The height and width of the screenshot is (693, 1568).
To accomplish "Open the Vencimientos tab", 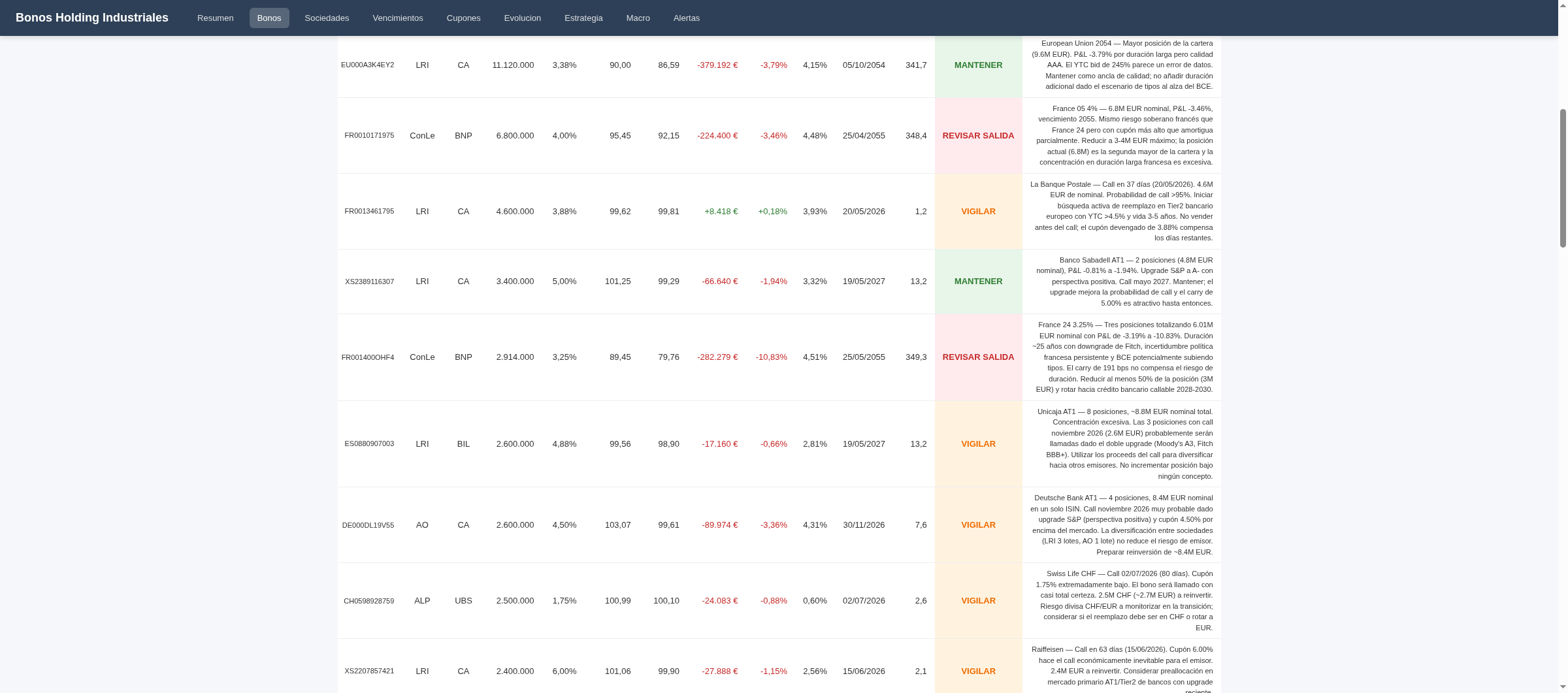I will (x=397, y=18).
